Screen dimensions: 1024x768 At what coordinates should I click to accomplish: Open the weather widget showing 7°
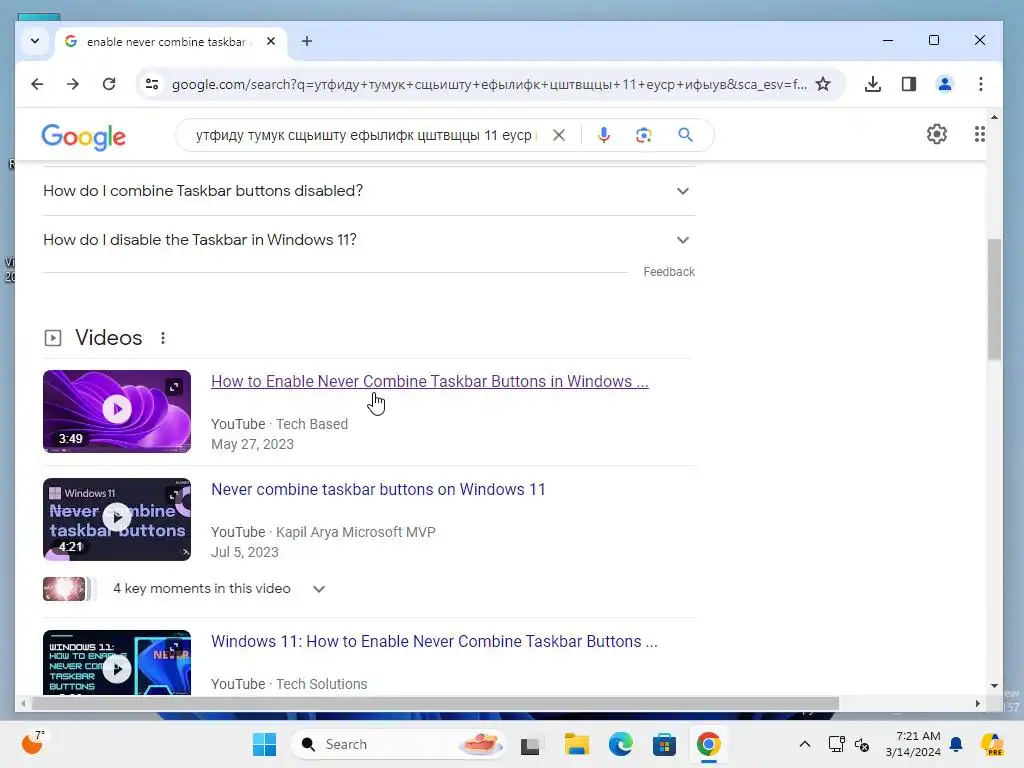(x=33, y=743)
